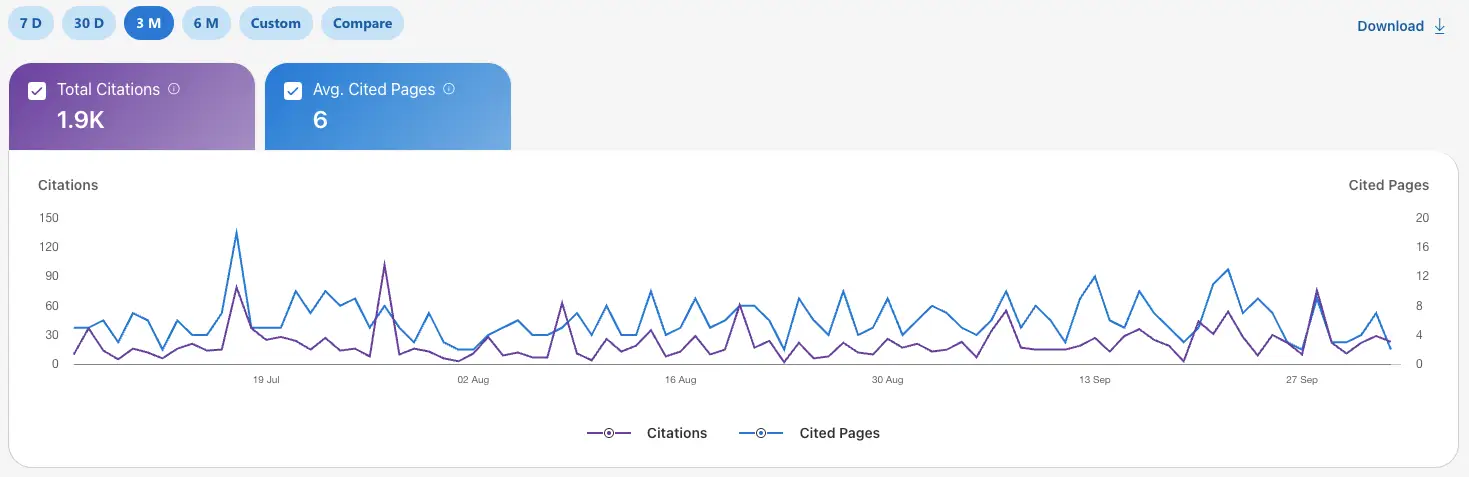Click the tallest blue peak near 19 Jul
This screenshot has width=1469, height=477.
(x=236, y=232)
